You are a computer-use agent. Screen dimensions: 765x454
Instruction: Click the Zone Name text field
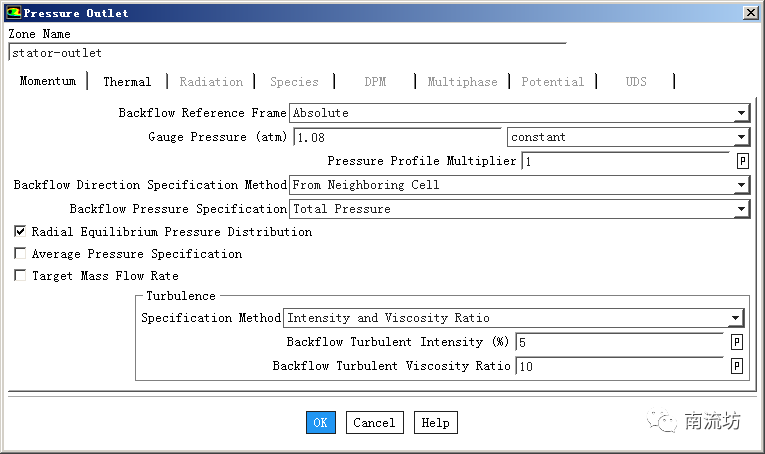pyautogui.click(x=286, y=53)
